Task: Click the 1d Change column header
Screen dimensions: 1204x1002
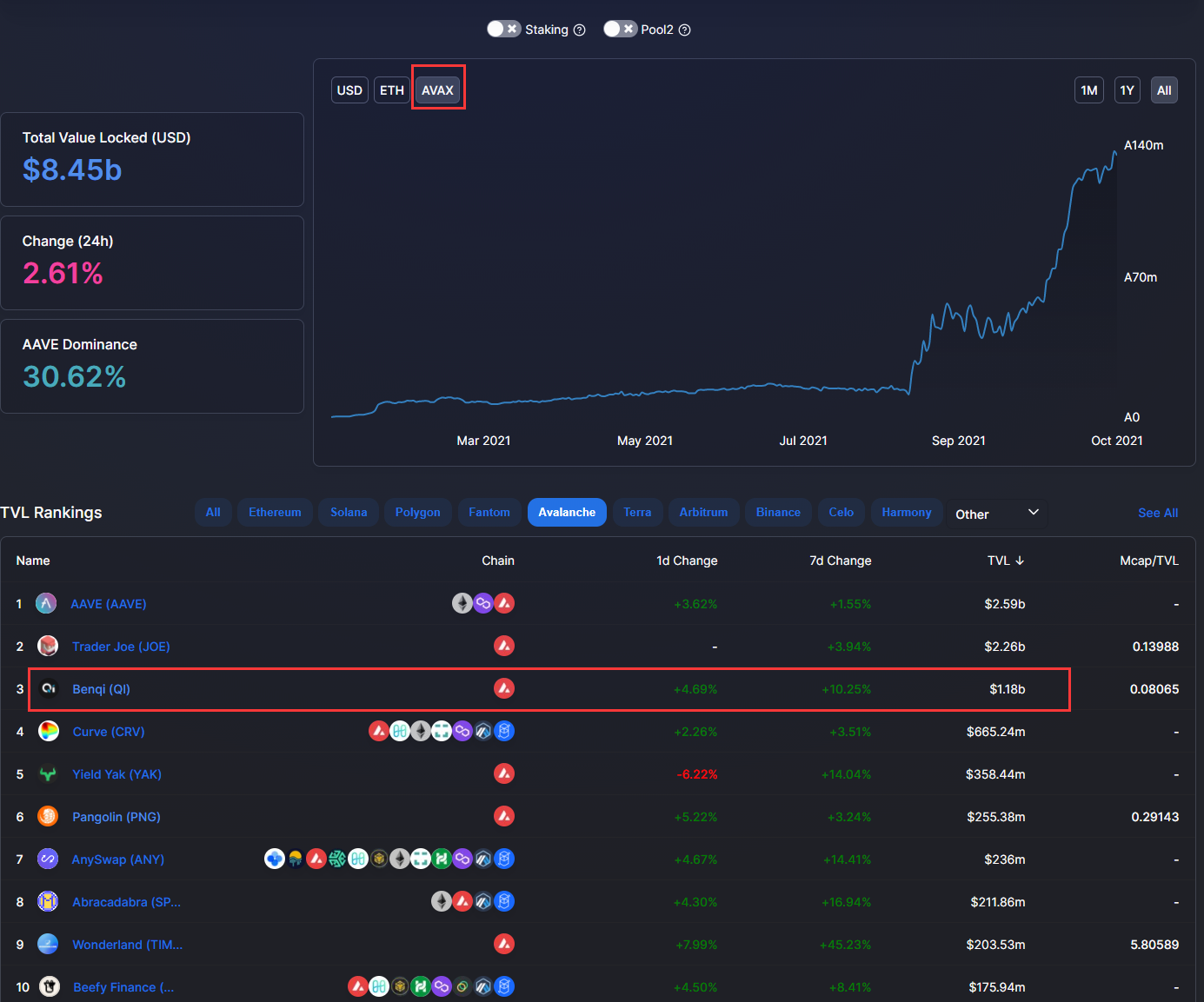Action: pyautogui.click(x=687, y=561)
